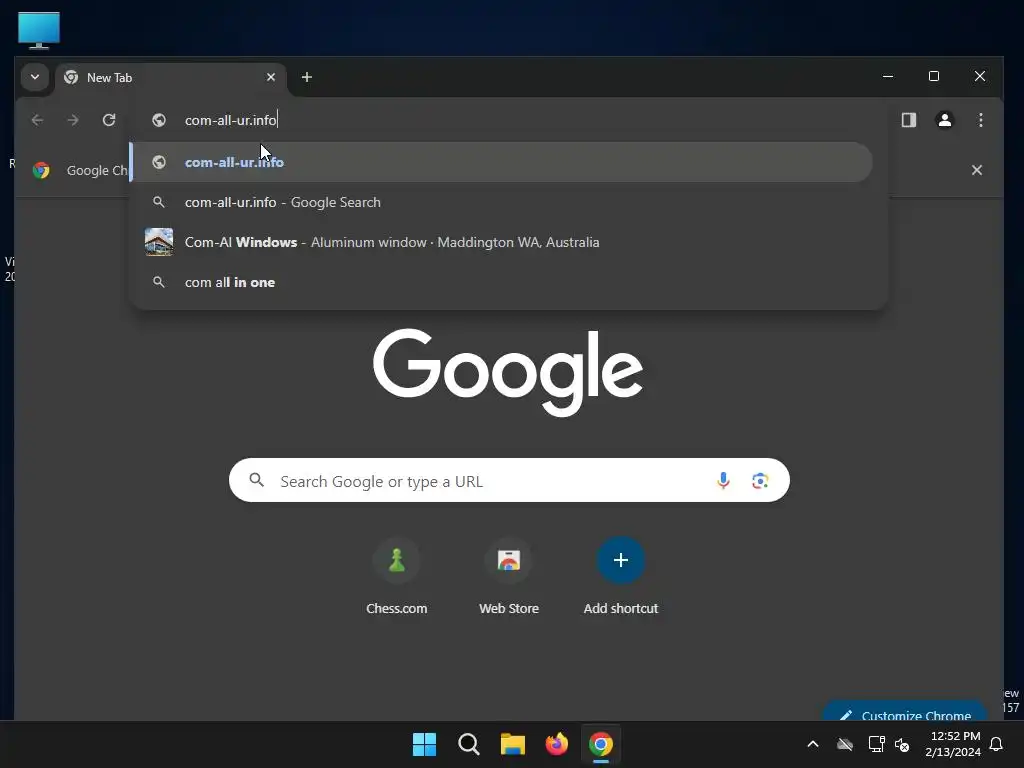Click Customize Chrome button
1024x768 pixels.
pyautogui.click(x=905, y=713)
